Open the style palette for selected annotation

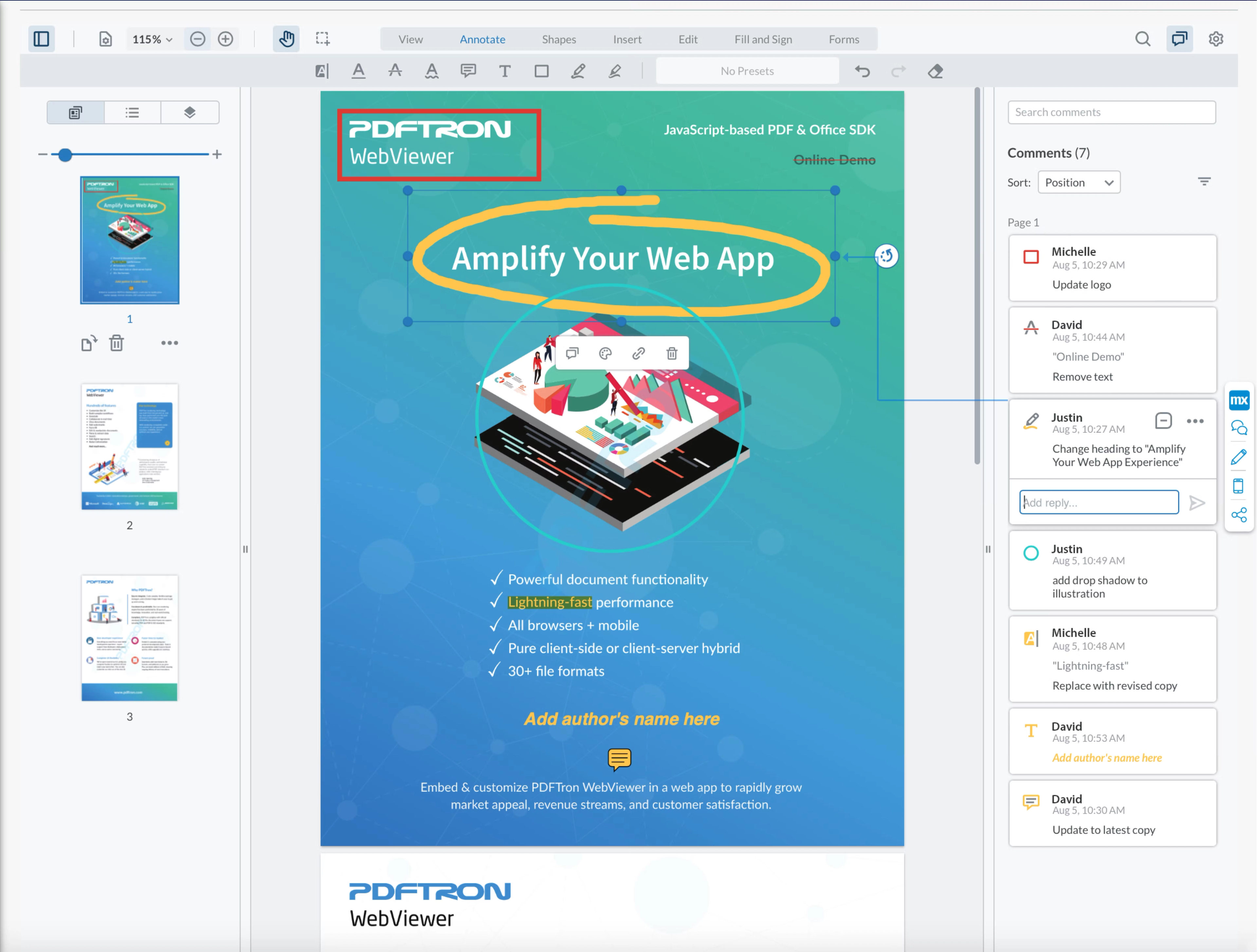click(x=605, y=354)
